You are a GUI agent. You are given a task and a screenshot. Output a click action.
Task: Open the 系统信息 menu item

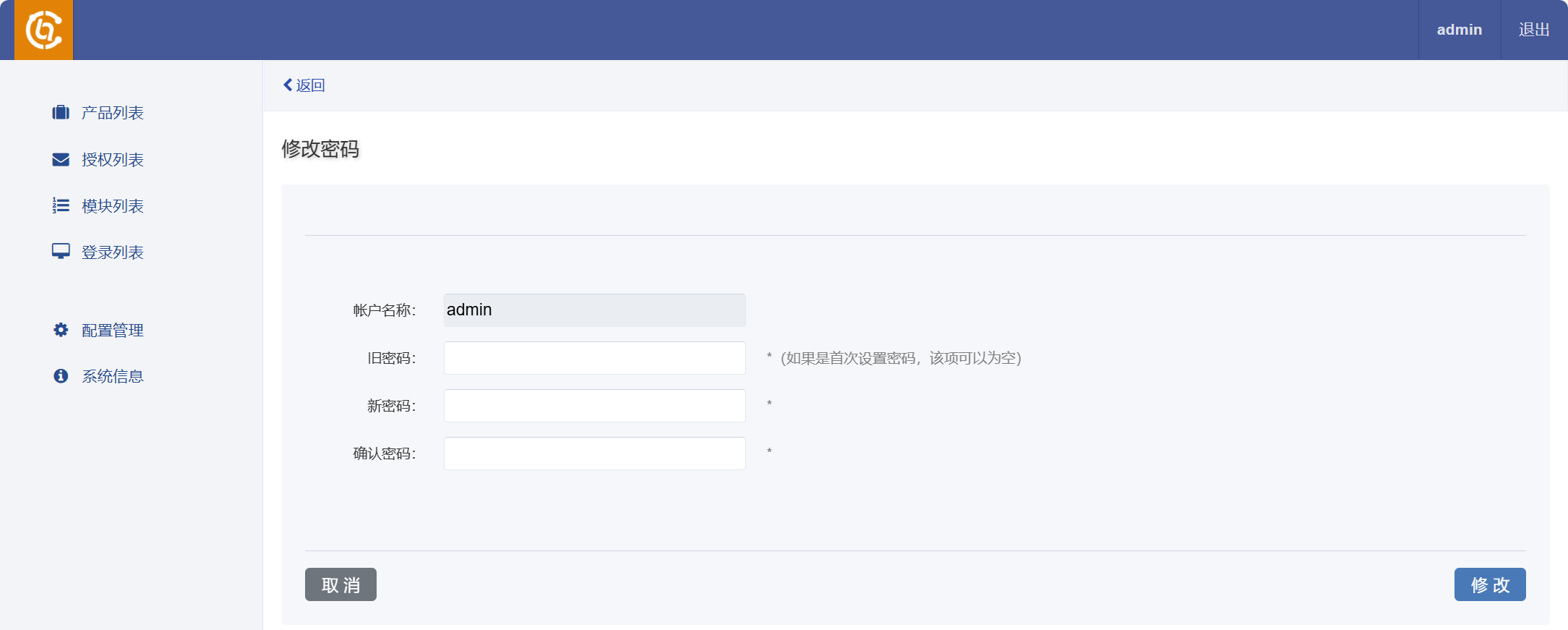click(113, 376)
